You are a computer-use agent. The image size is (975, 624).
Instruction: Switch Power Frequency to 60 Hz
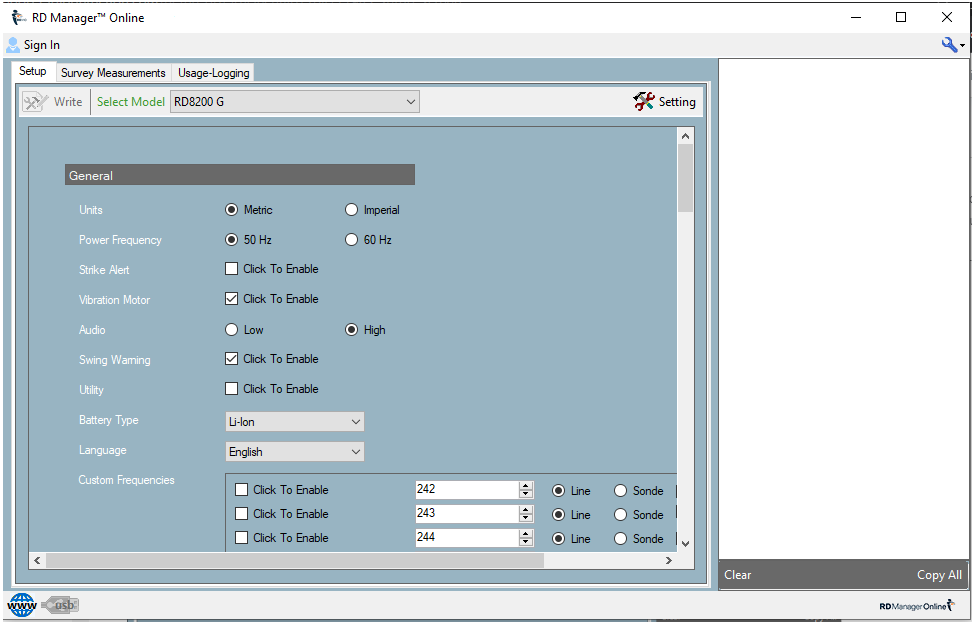click(351, 239)
